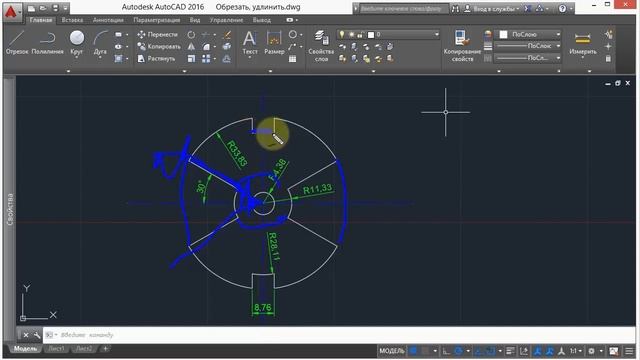Click the keyword search field in title bar

[404, 9]
